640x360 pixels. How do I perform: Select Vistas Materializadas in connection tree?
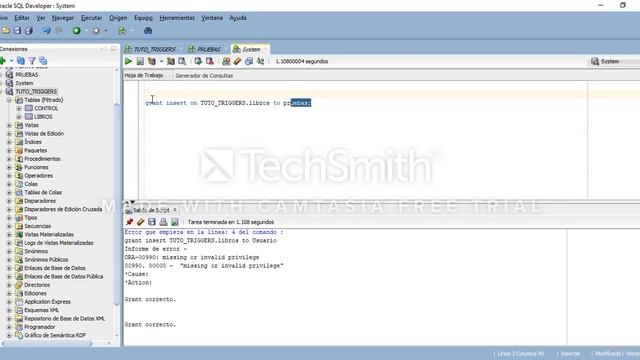point(49,234)
